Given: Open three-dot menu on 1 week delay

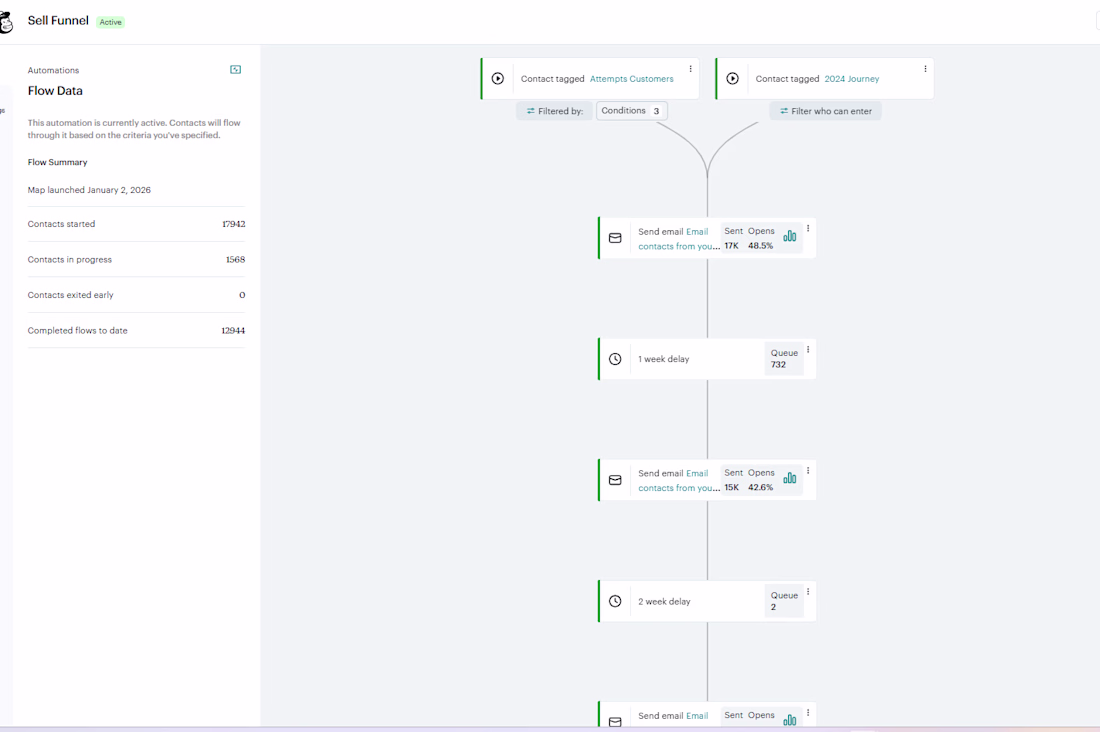Looking at the screenshot, I should (x=808, y=349).
